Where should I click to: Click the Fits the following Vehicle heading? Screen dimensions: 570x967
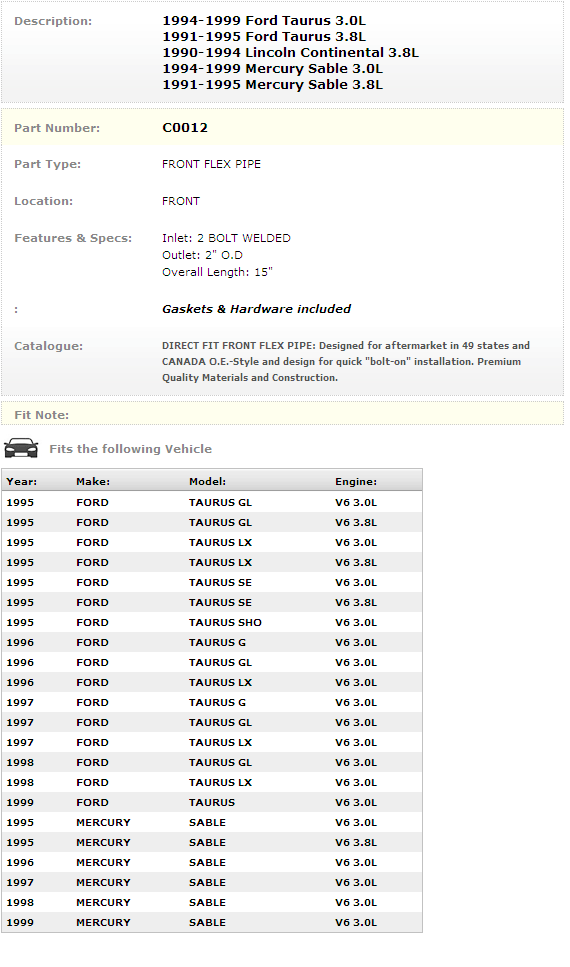(130, 449)
